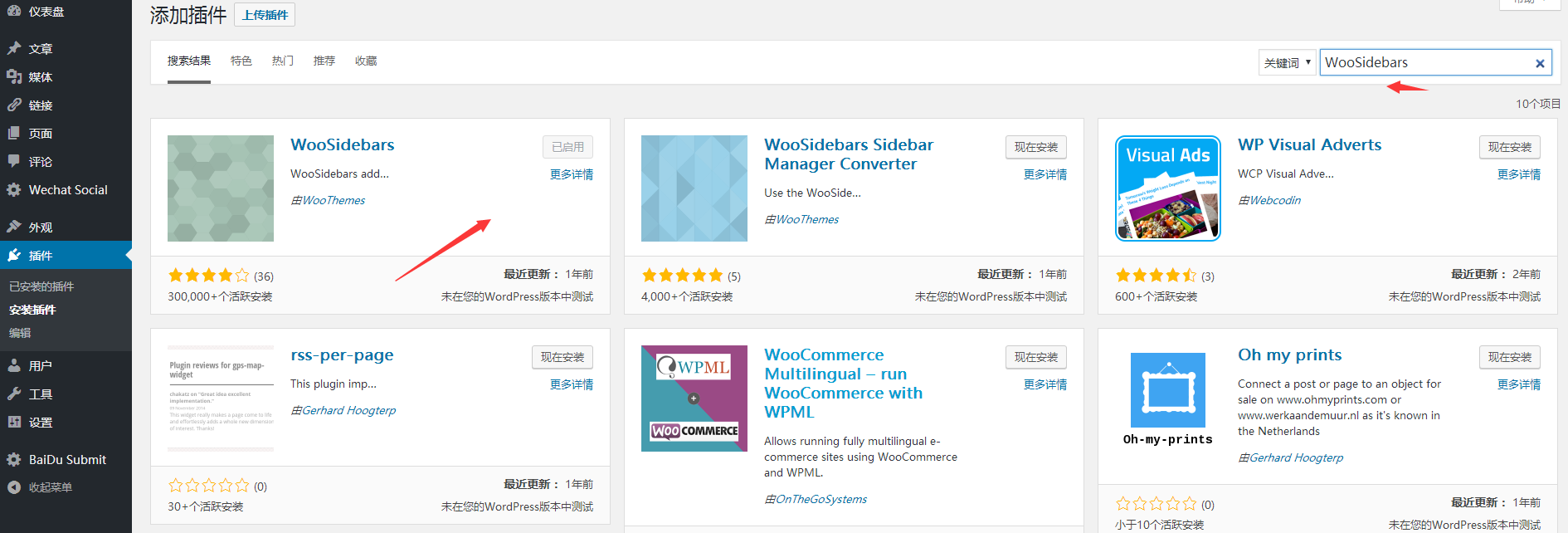Open 更多详情 for WP Visual Adverts
The image size is (1568, 533).
click(x=1519, y=174)
